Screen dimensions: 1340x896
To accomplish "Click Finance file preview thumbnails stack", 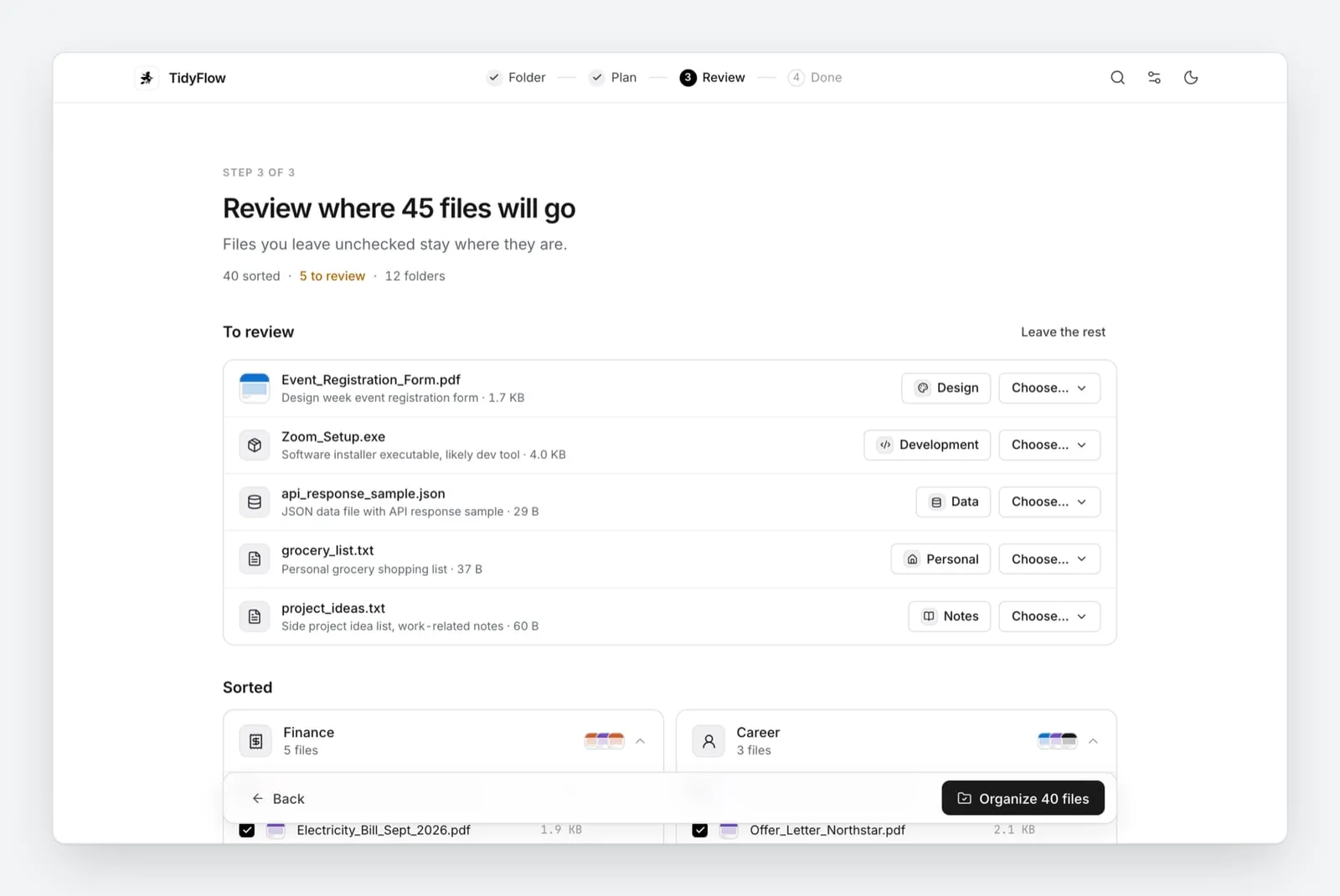I will [x=604, y=741].
